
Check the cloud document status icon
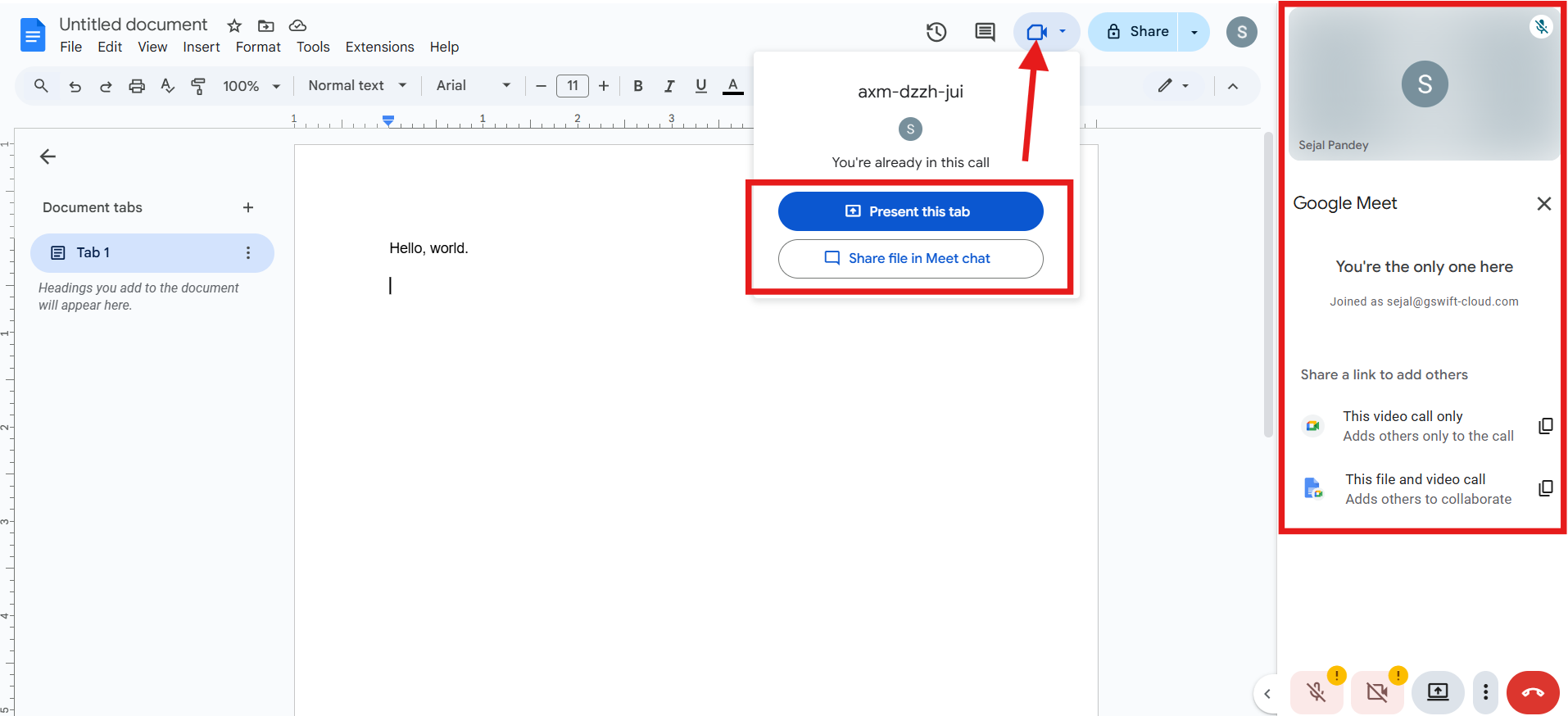[x=297, y=25]
